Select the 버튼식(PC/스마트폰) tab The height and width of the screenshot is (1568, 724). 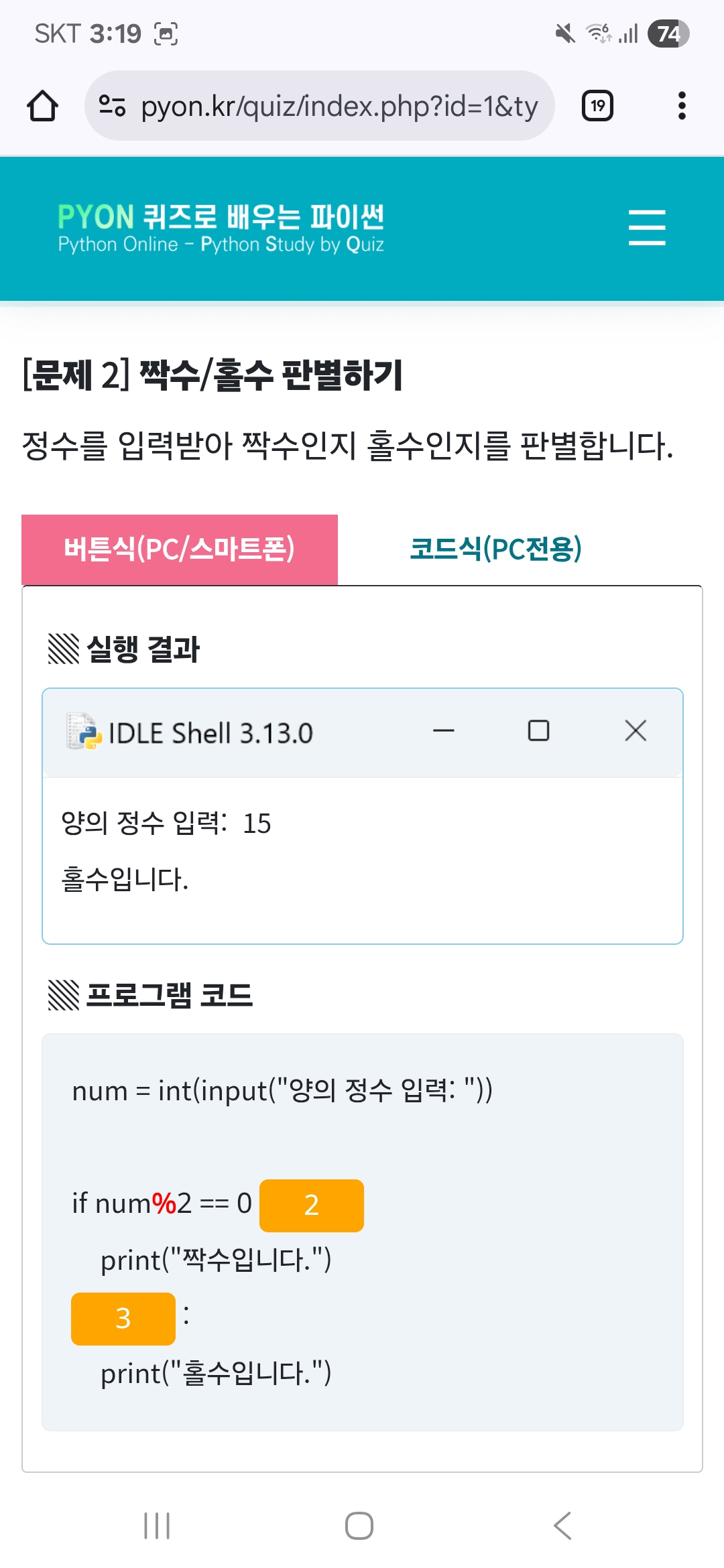click(180, 549)
